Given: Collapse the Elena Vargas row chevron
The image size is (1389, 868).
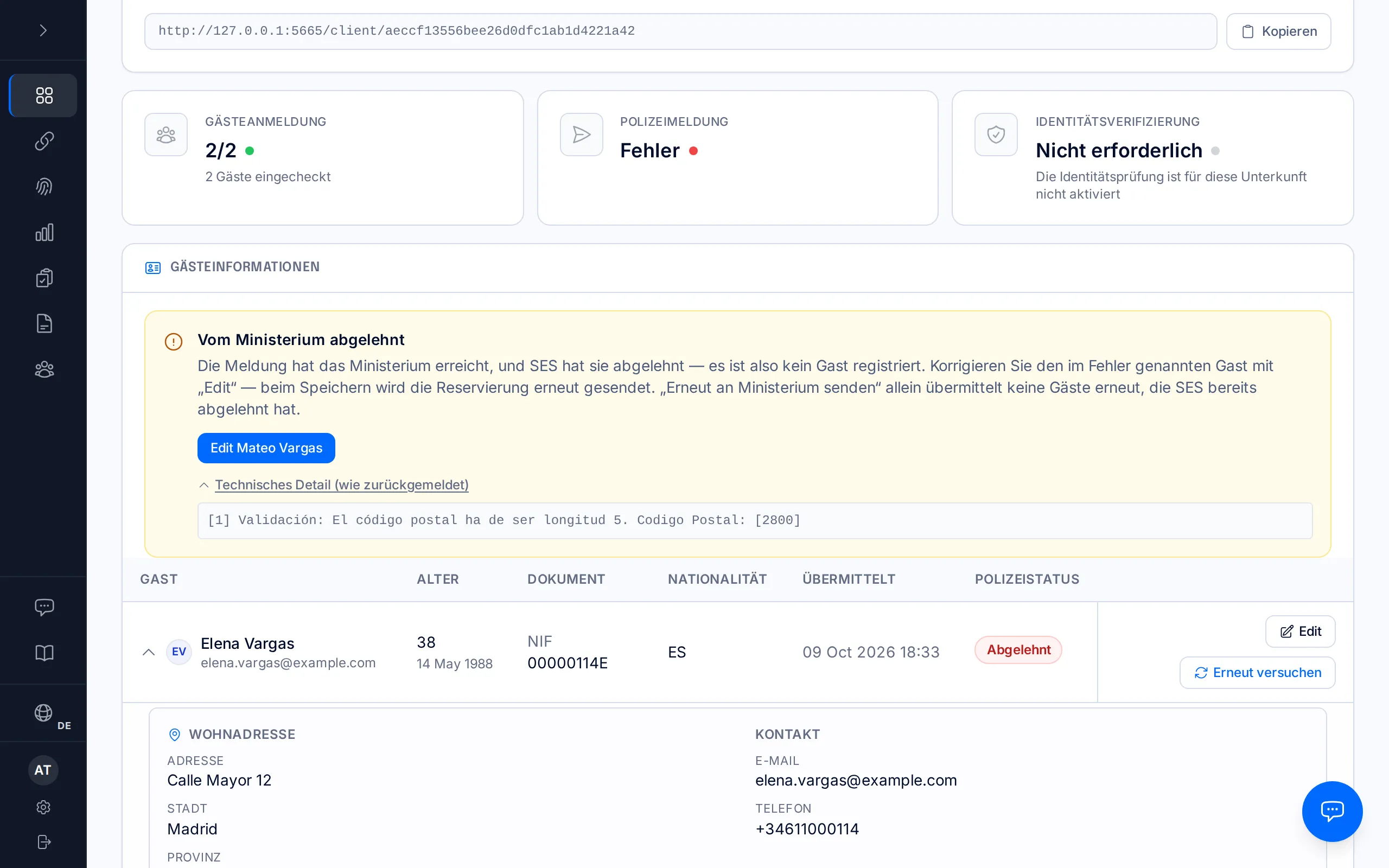Looking at the screenshot, I should tap(149, 652).
